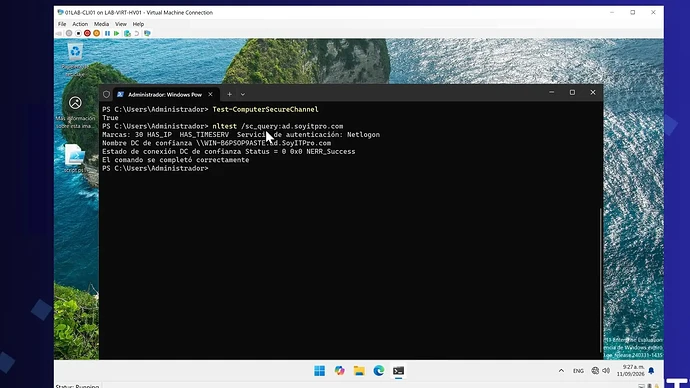Viewport: 690px width, 388px height.
Task: Click the orange Save VM state icon
Action: tap(96, 33)
